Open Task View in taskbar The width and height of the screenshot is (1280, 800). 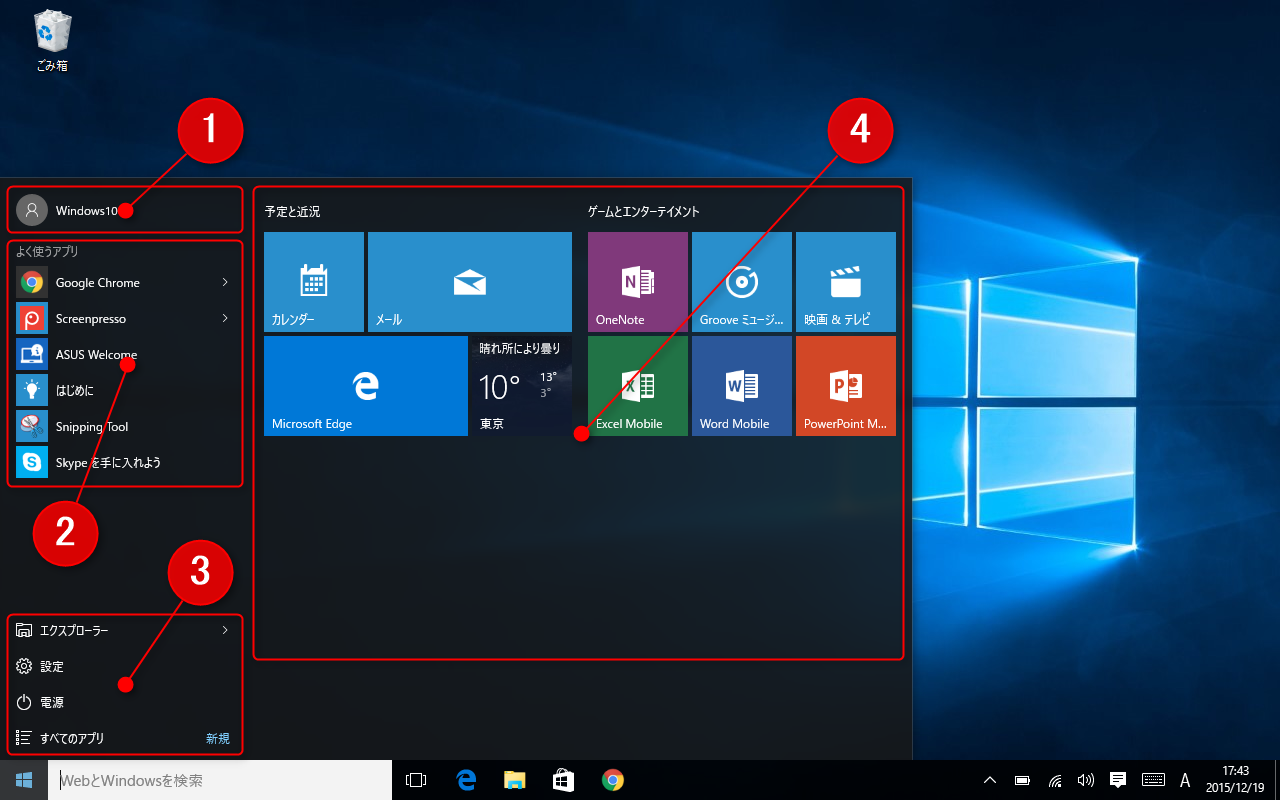(x=416, y=780)
